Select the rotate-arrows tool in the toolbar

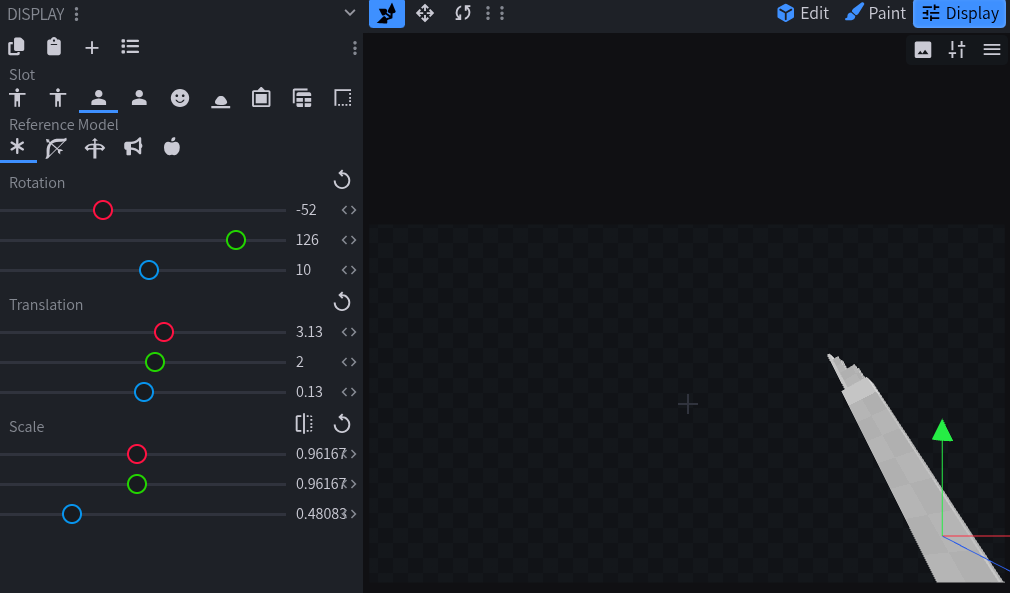tap(462, 13)
